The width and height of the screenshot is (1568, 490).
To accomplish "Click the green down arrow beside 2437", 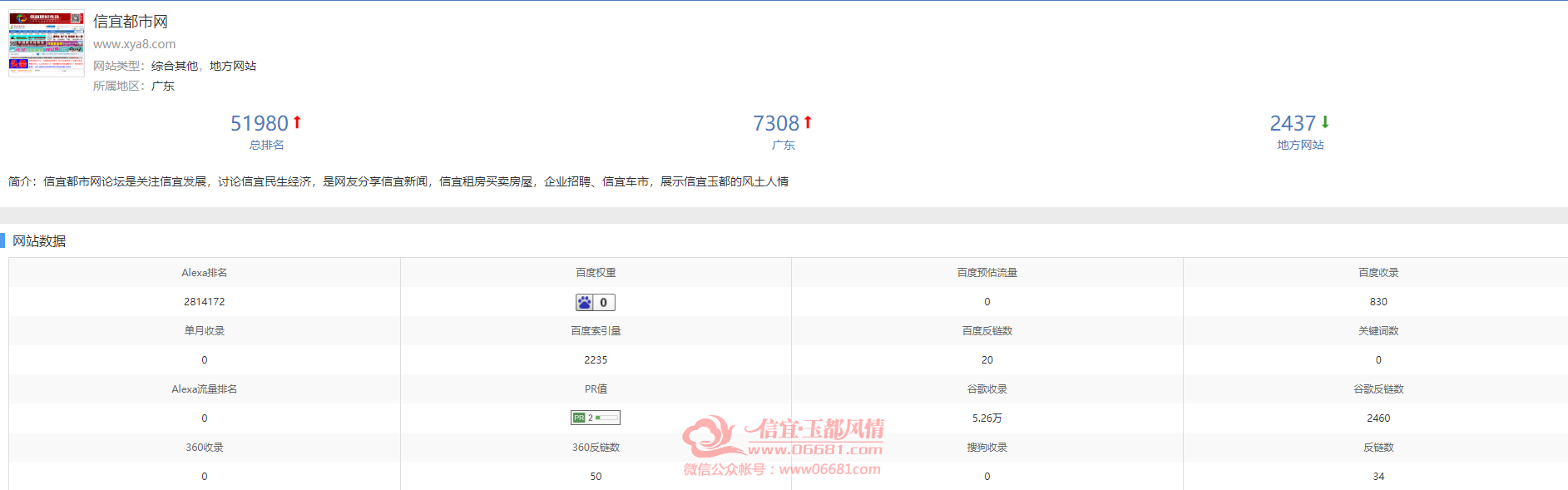I will [x=1325, y=122].
